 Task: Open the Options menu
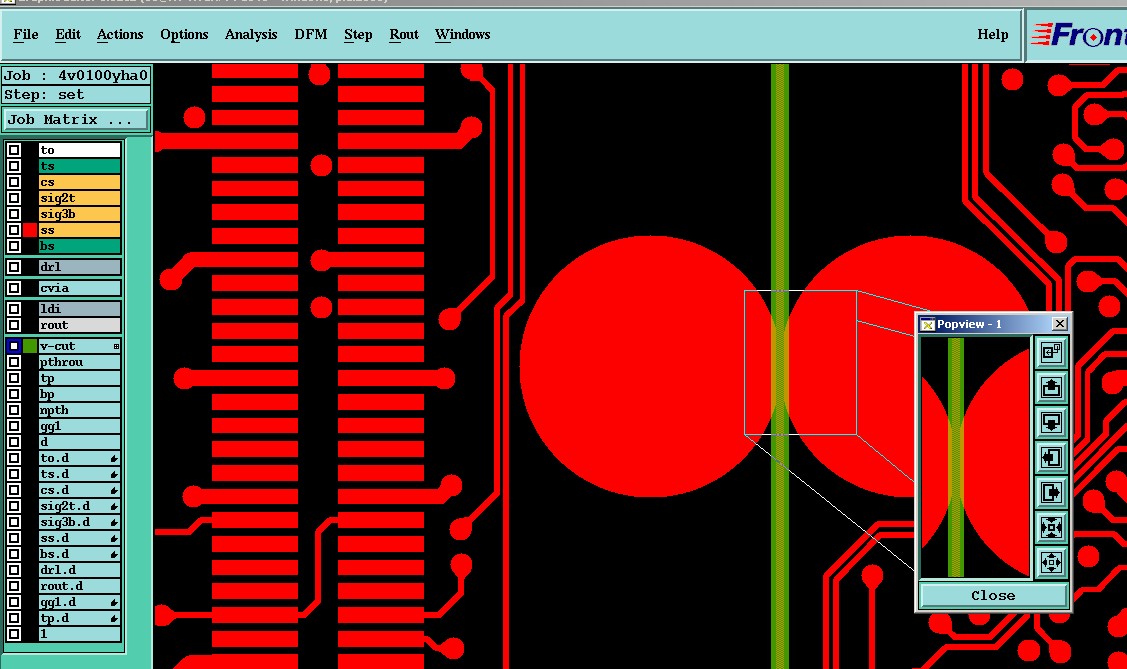click(184, 34)
